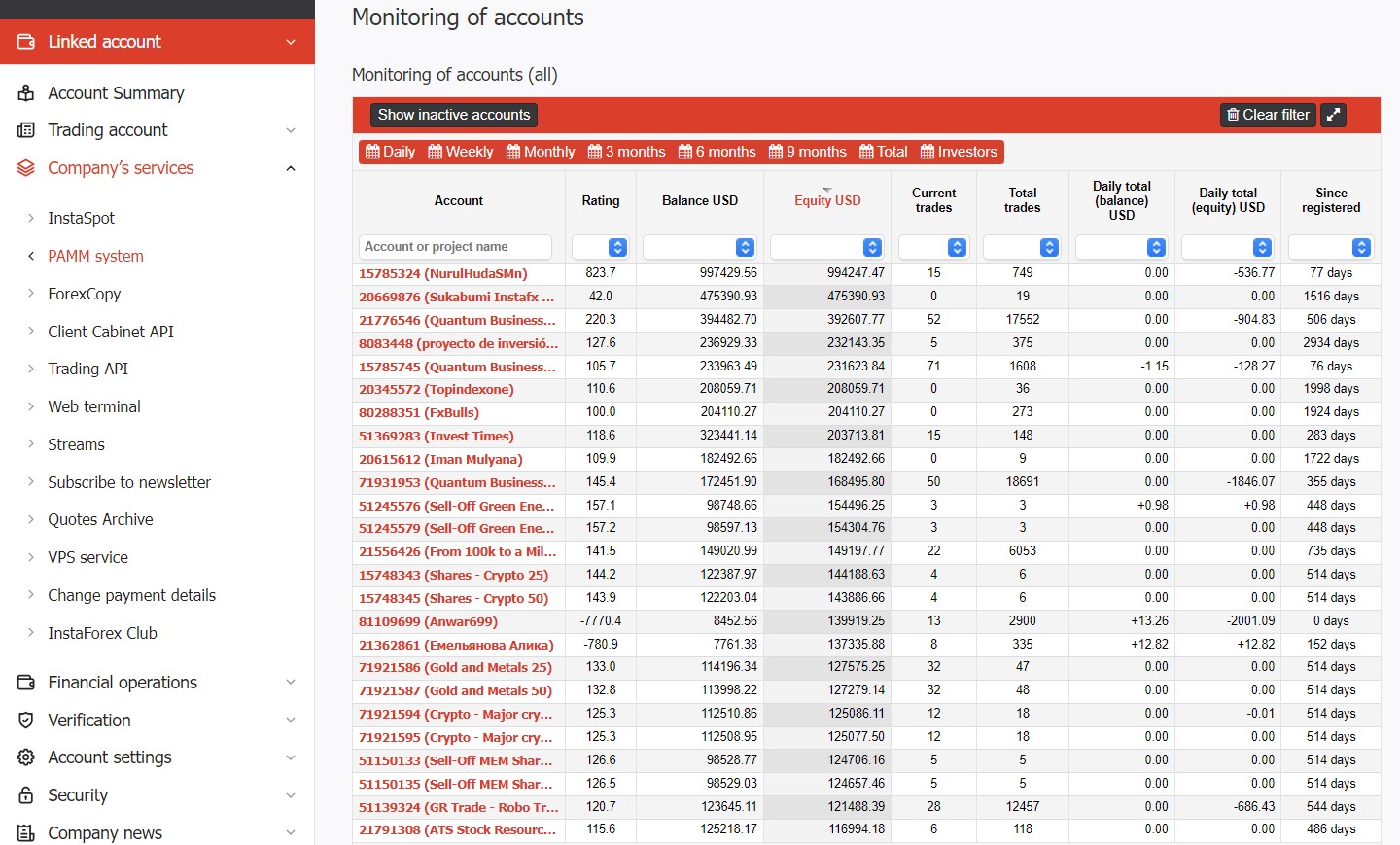Open the Balance USD filter dropdown
Image resolution: width=1400 pixels, height=845 pixels.
pos(699,247)
